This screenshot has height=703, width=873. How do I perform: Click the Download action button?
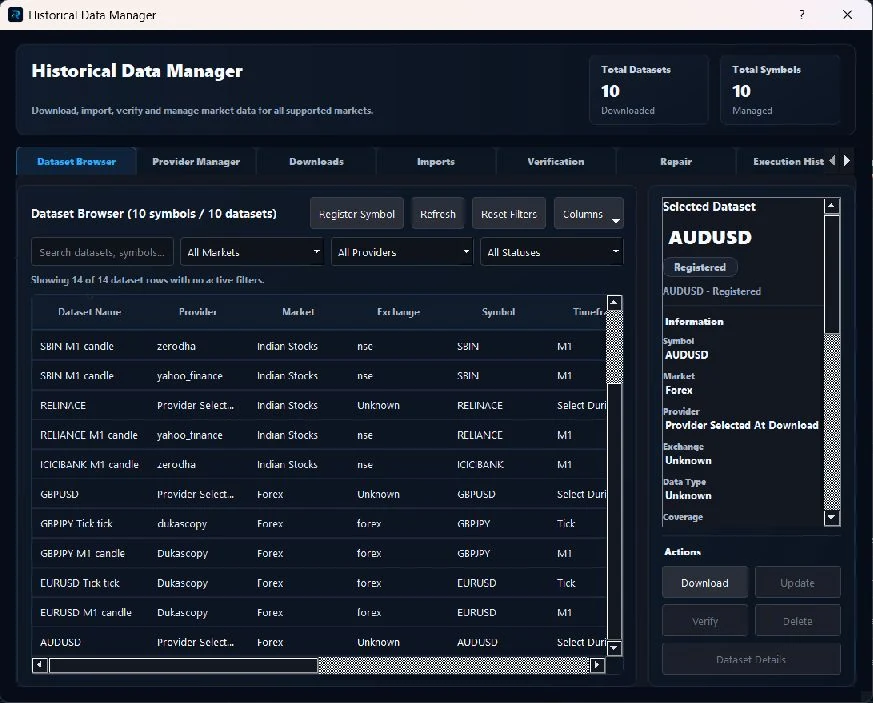coord(705,583)
